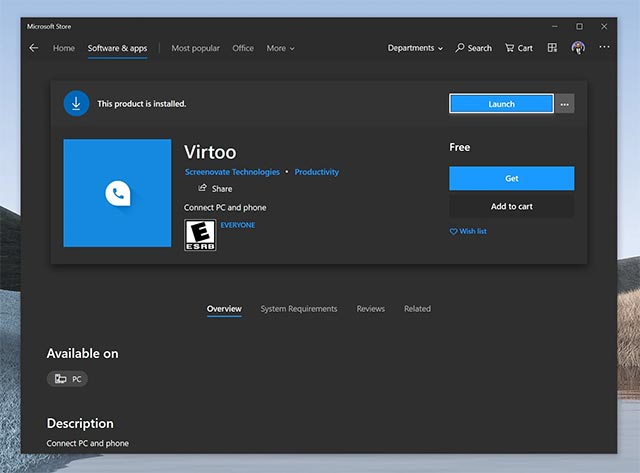The image size is (640, 473).
Task: Open the Reviews tab
Action: point(370,309)
